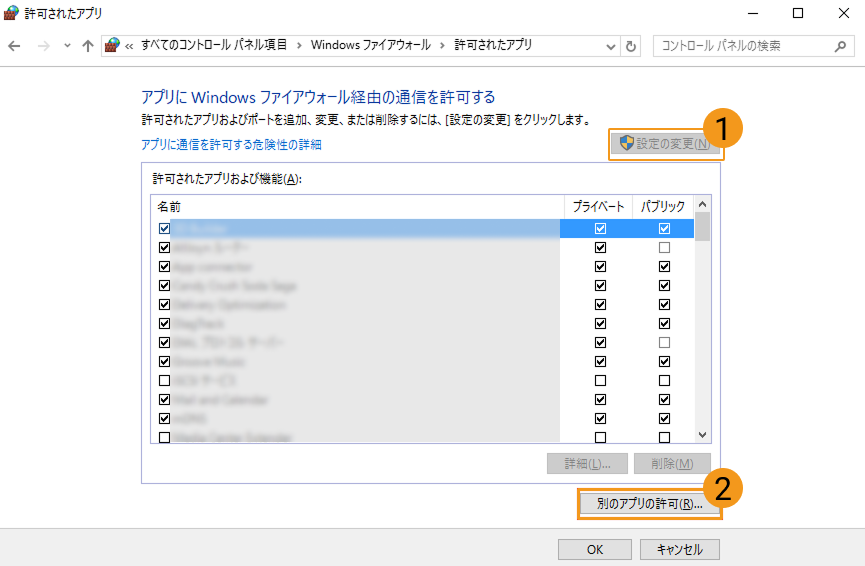Go back with the left arrow button
Image resolution: width=865 pixels, height=566 pixels.
point(14,46)
